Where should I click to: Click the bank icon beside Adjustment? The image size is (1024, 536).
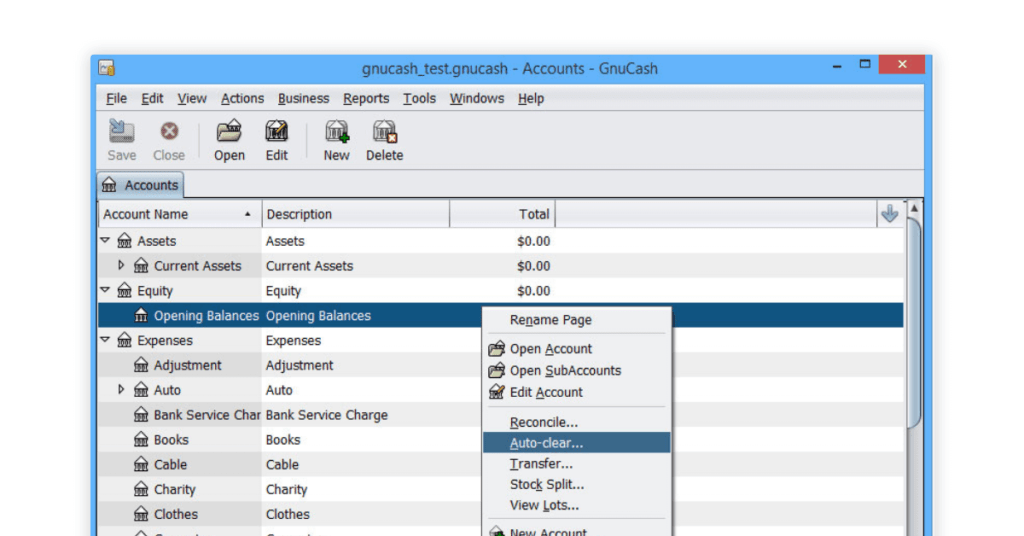pyautogui.click(x=141, y=365)
